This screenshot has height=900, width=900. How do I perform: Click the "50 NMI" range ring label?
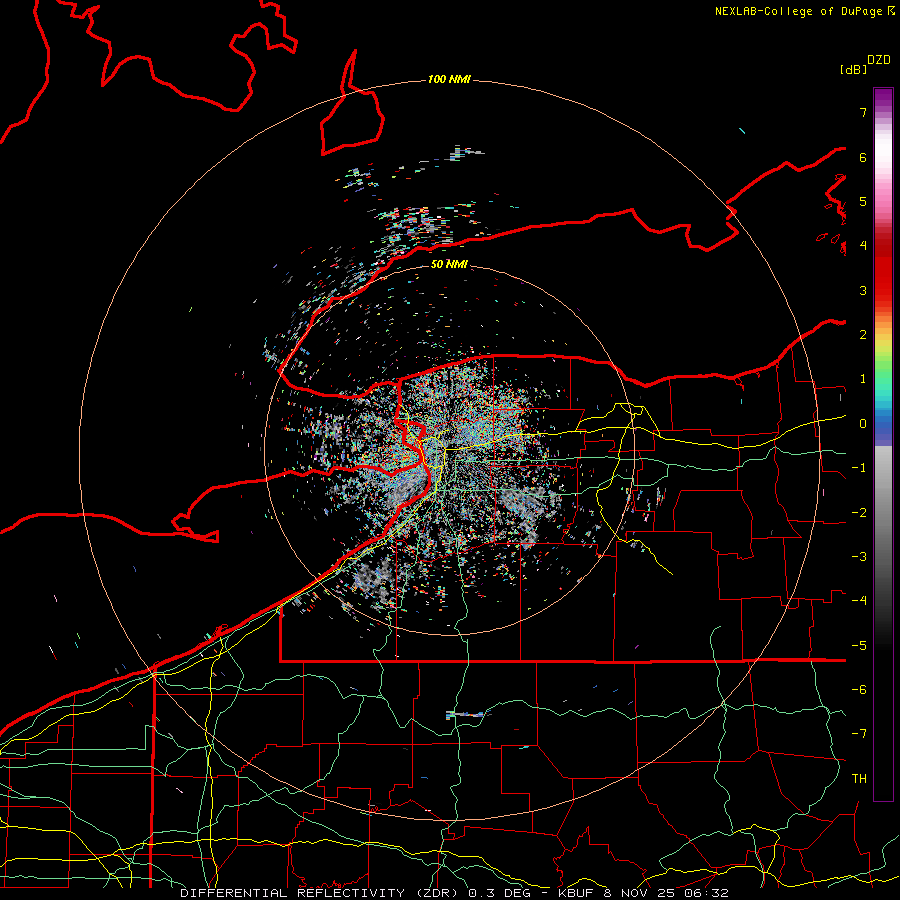449,264
